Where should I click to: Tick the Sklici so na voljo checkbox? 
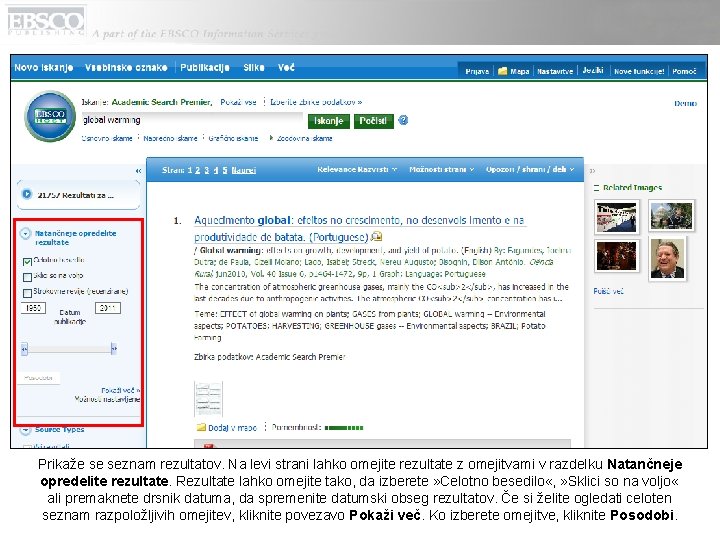click(27, 277)
